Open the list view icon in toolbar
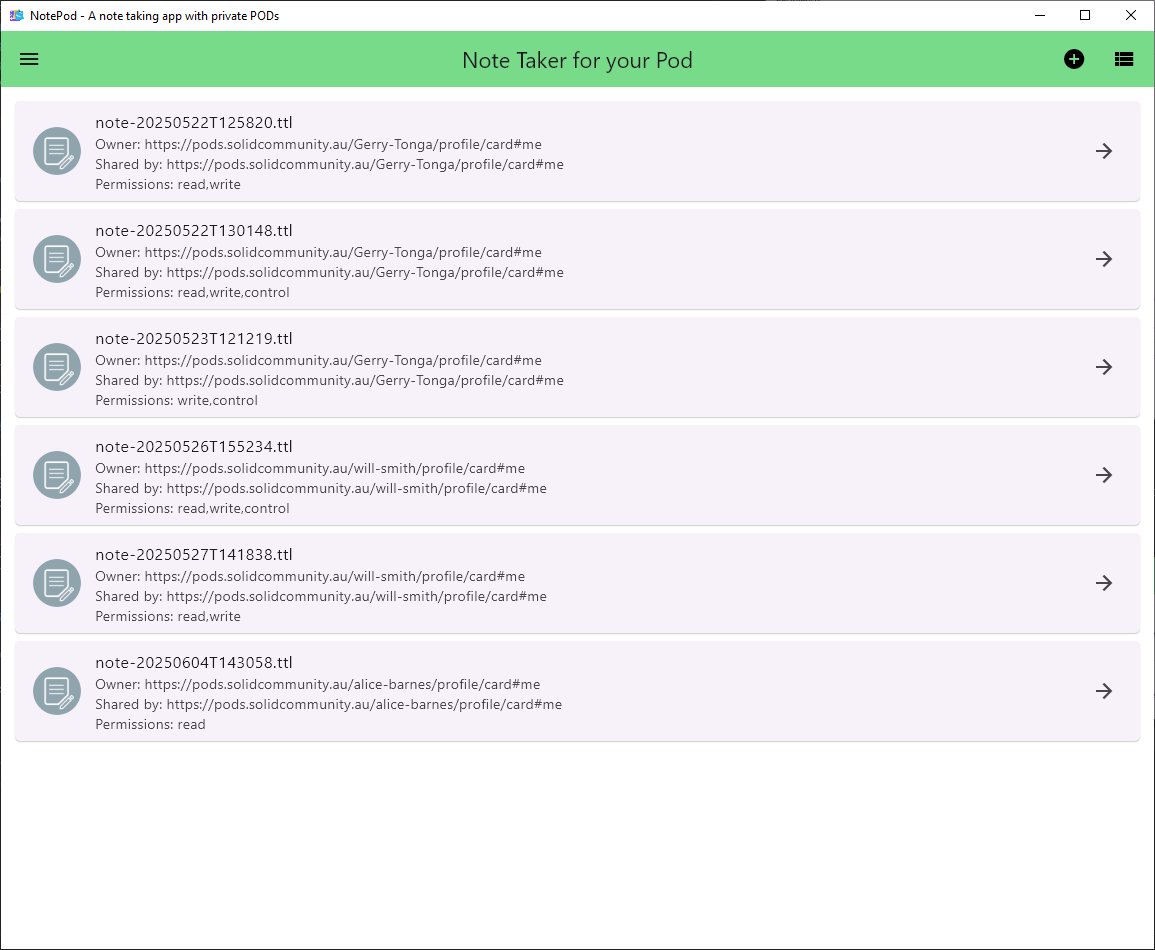Viewport: 1155px width, 950px height. [x=1123, y=59]
